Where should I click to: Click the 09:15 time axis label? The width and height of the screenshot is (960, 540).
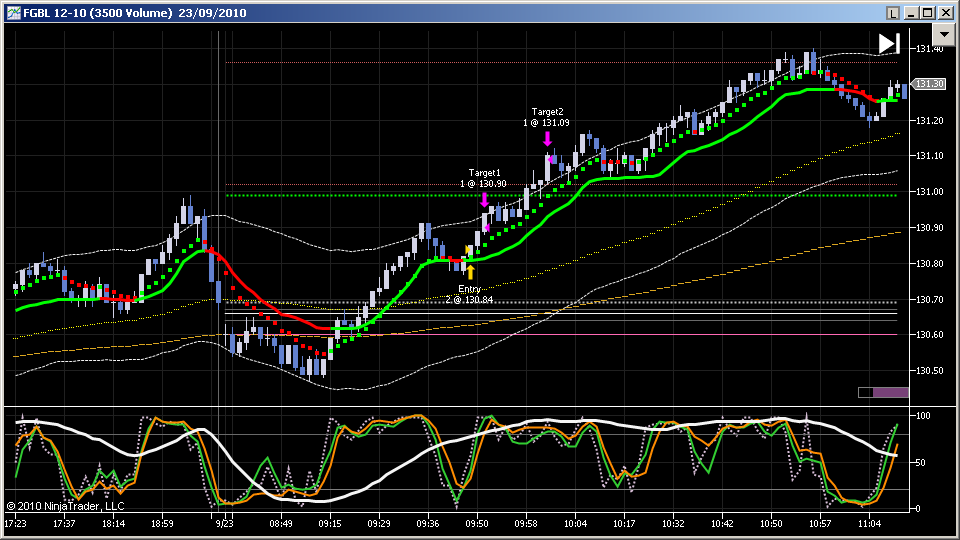click(330, 523)
